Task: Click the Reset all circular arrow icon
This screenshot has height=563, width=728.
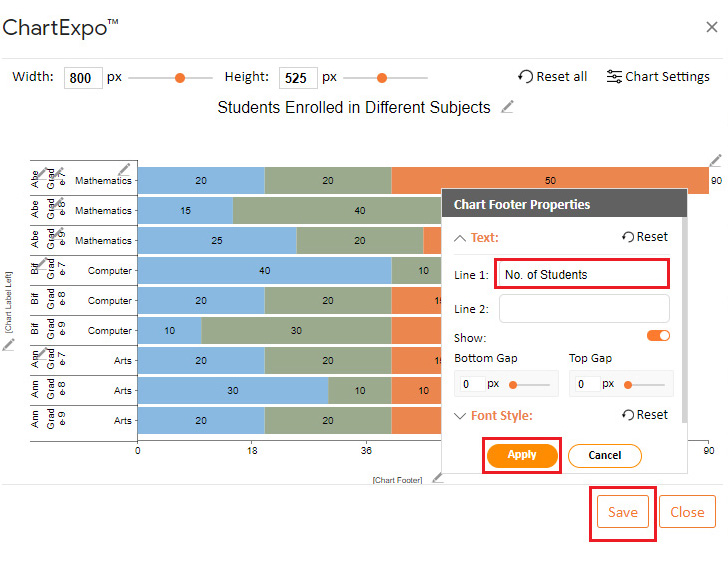Action: click(x=525, y=76)
